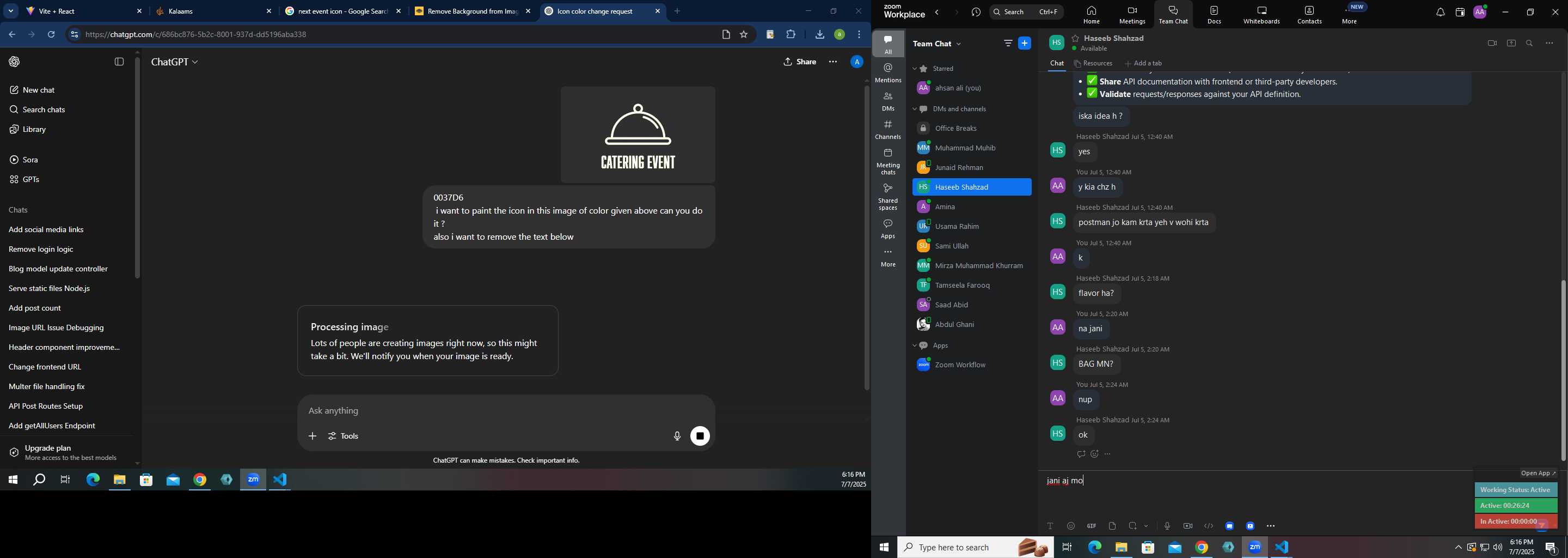Open more composer options ellipsis
1568x558 pixels.
pos(1271,526)
